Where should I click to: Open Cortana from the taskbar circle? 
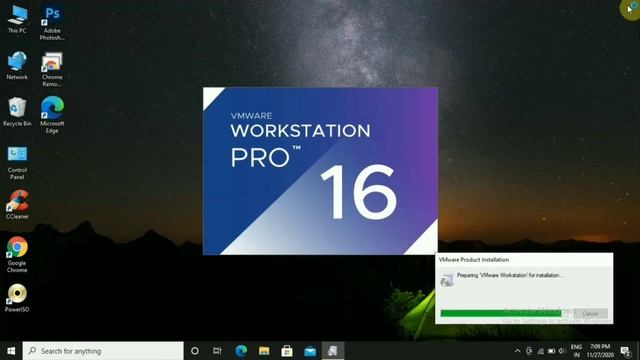click(195, 351)
